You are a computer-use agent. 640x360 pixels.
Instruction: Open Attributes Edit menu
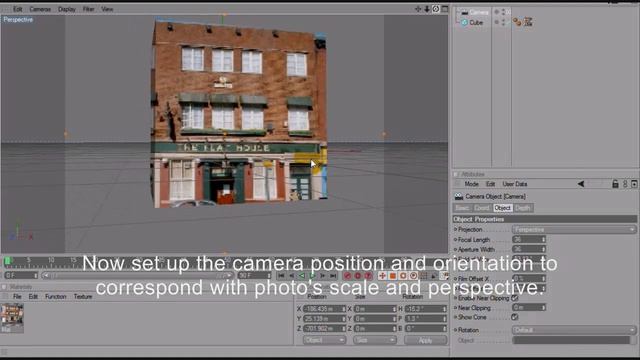click(x=491, y=184)
